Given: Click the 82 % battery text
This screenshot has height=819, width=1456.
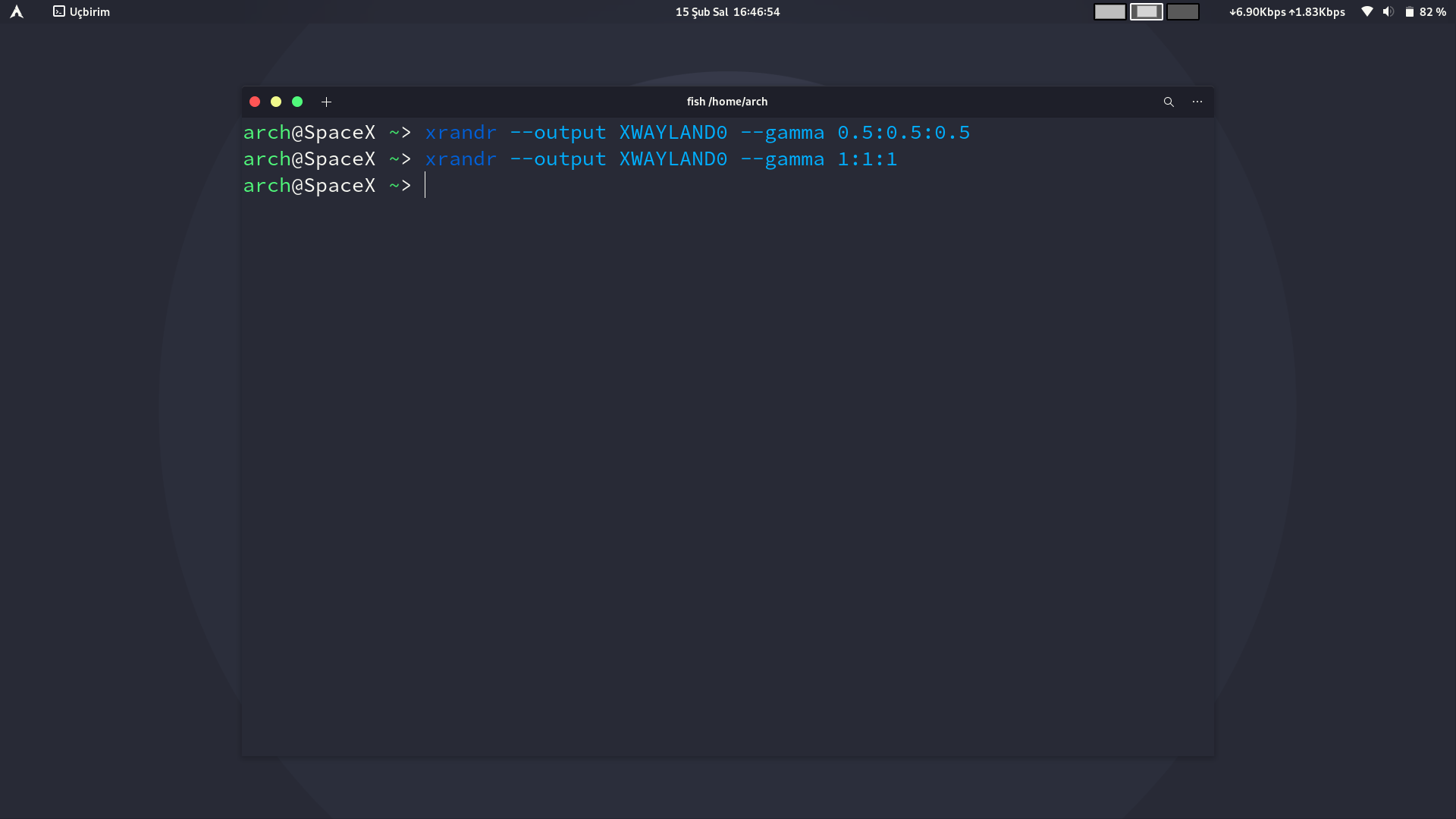Looking at the screenshot, I should click(1432, 11).
